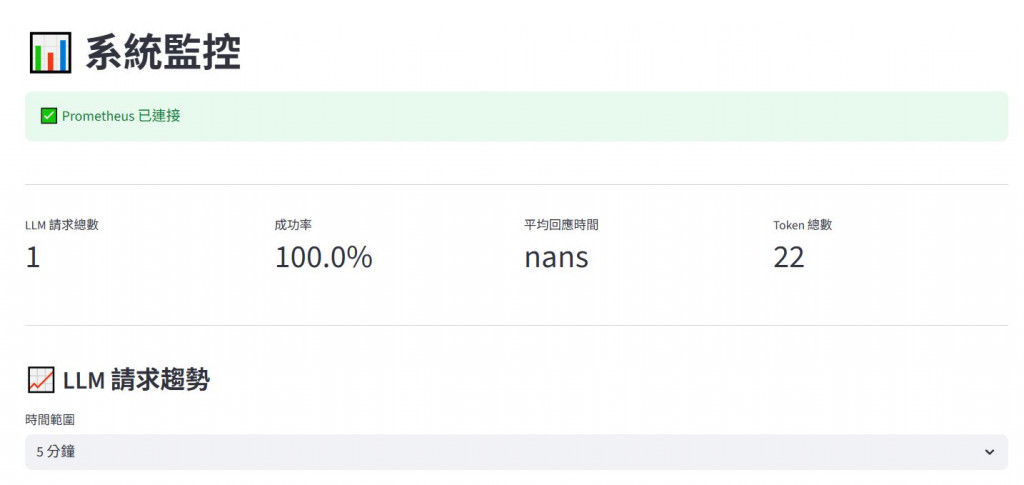Click the Prometheus 已連接 status text
1024x485 pixels.
tap(121, 116)
